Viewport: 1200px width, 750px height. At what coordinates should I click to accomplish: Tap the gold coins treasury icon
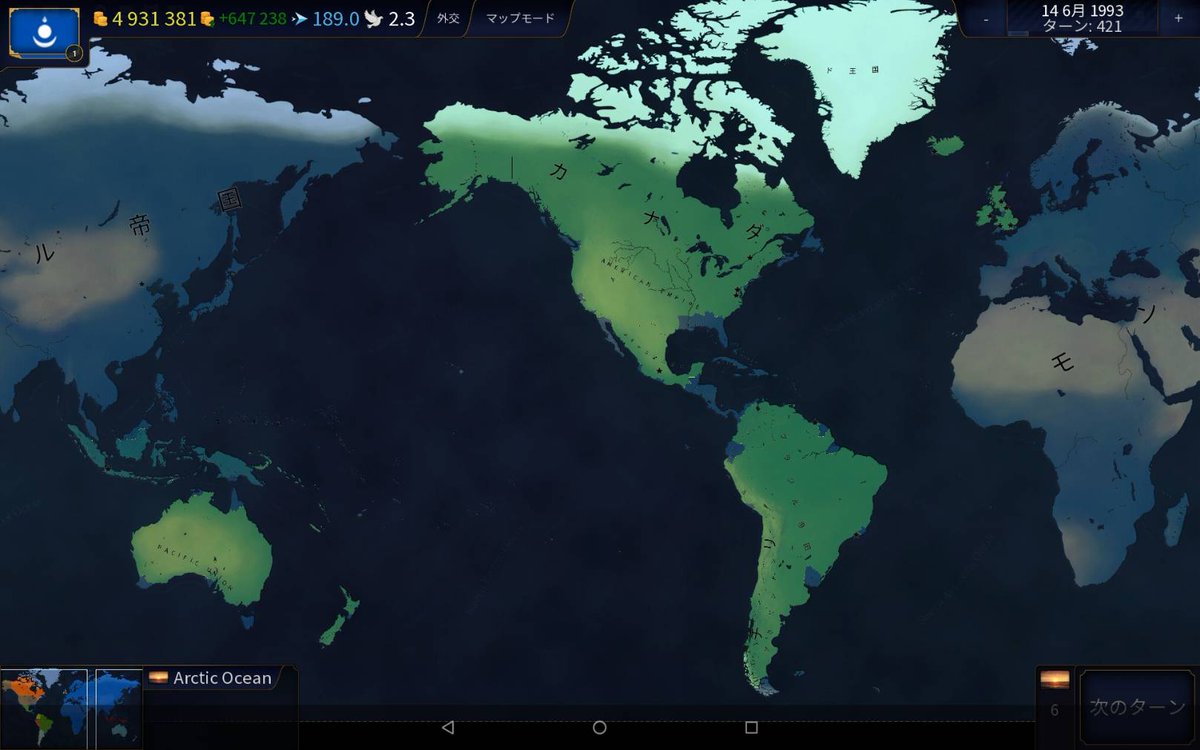[x=100, y=19]
